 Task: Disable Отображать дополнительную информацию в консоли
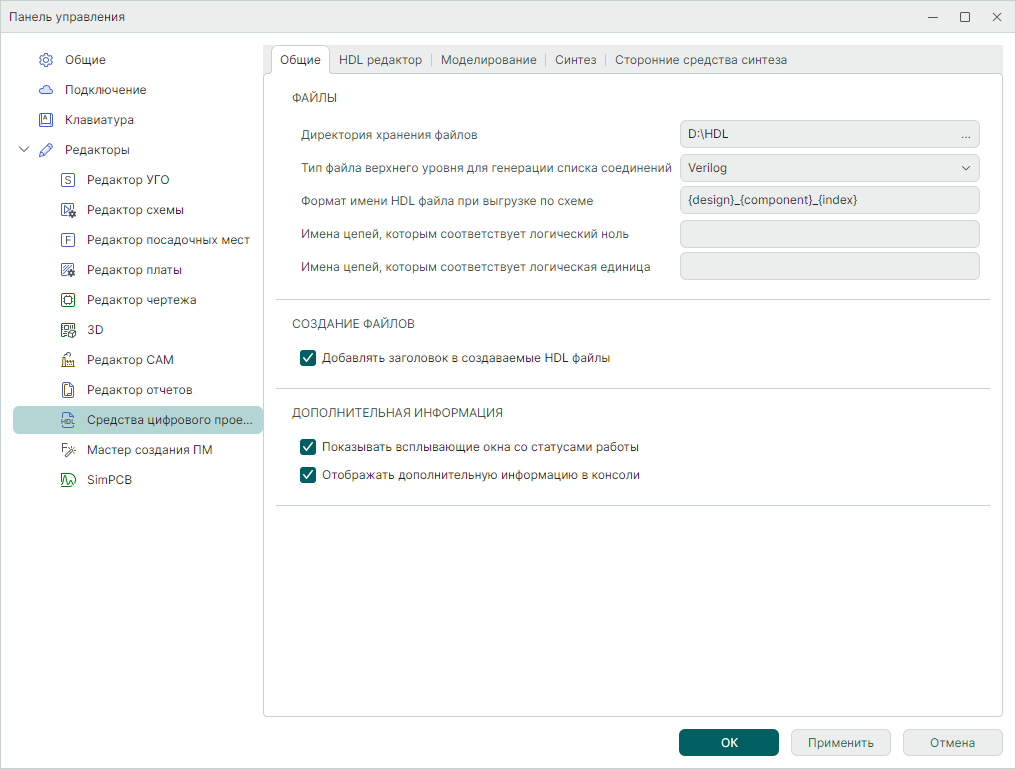[308, 475]
